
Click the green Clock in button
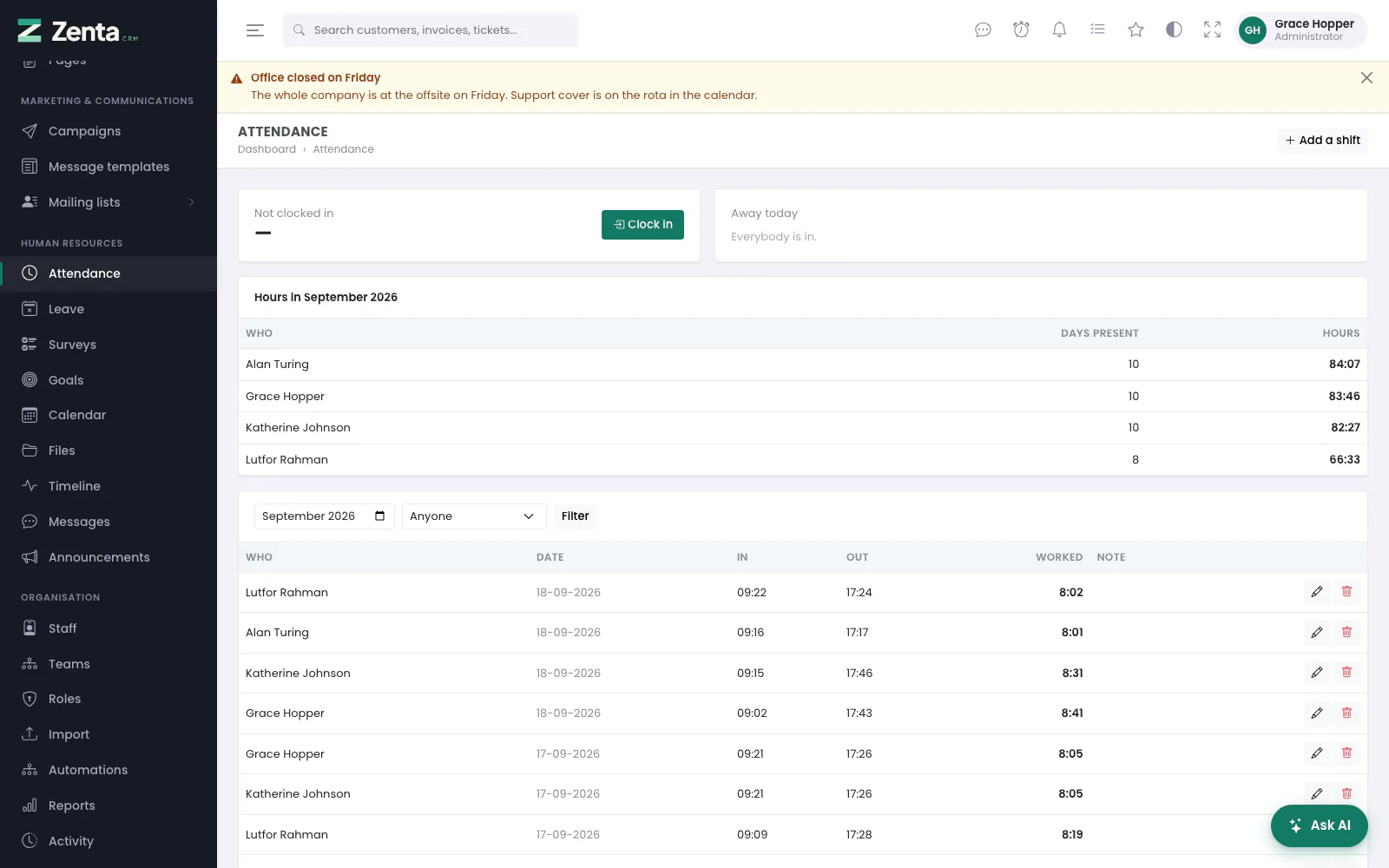pyautogui.click(x=642, y=225)
